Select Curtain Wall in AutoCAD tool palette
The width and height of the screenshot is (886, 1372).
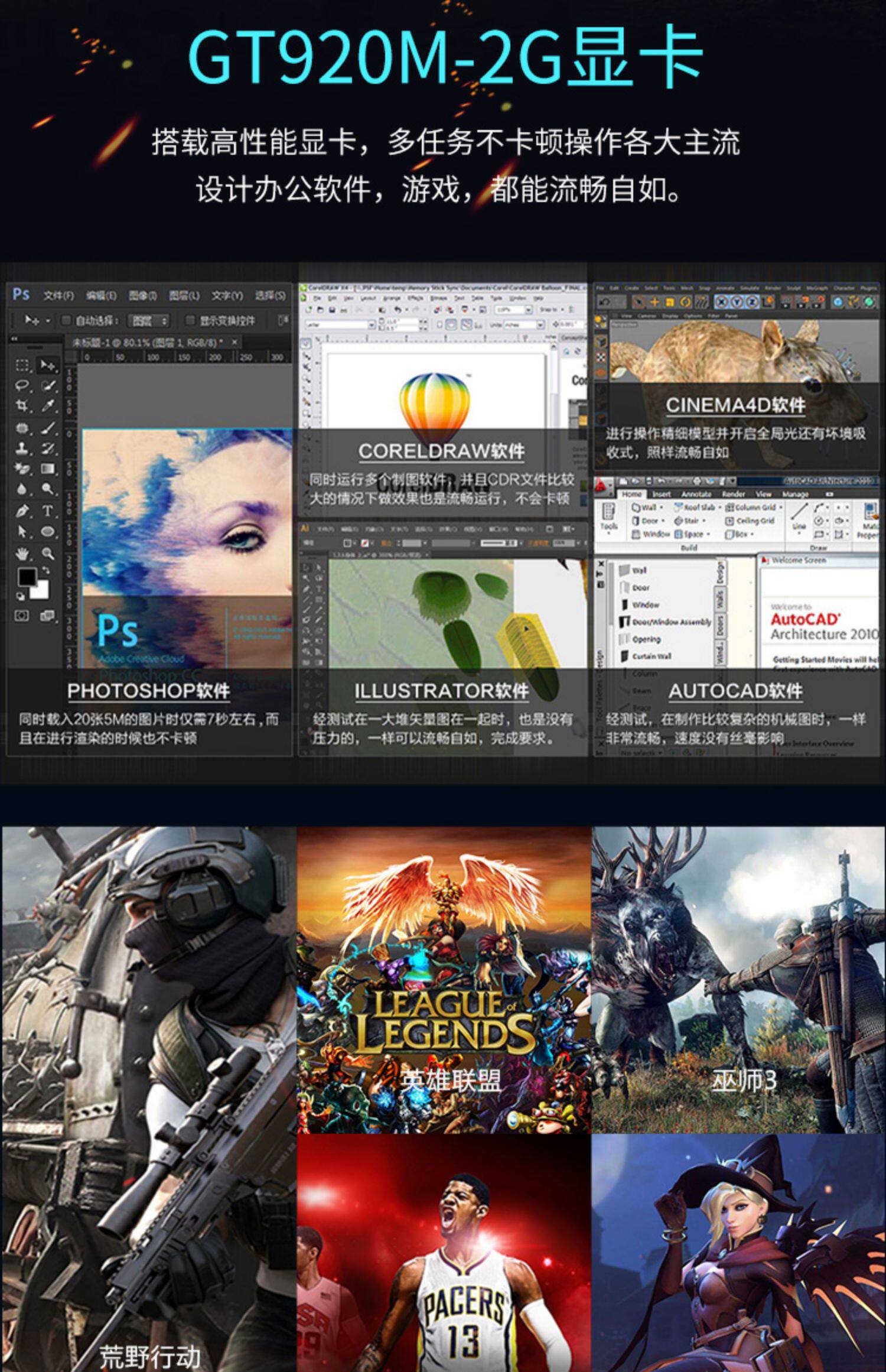[x=645, y=656]
